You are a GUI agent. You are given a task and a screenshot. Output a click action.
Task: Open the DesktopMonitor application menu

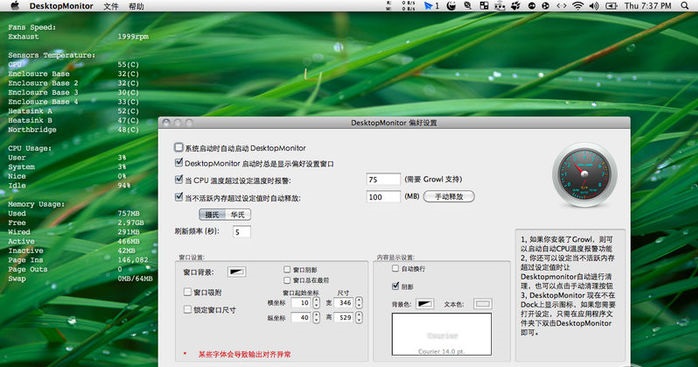click(x=61, y=6)
